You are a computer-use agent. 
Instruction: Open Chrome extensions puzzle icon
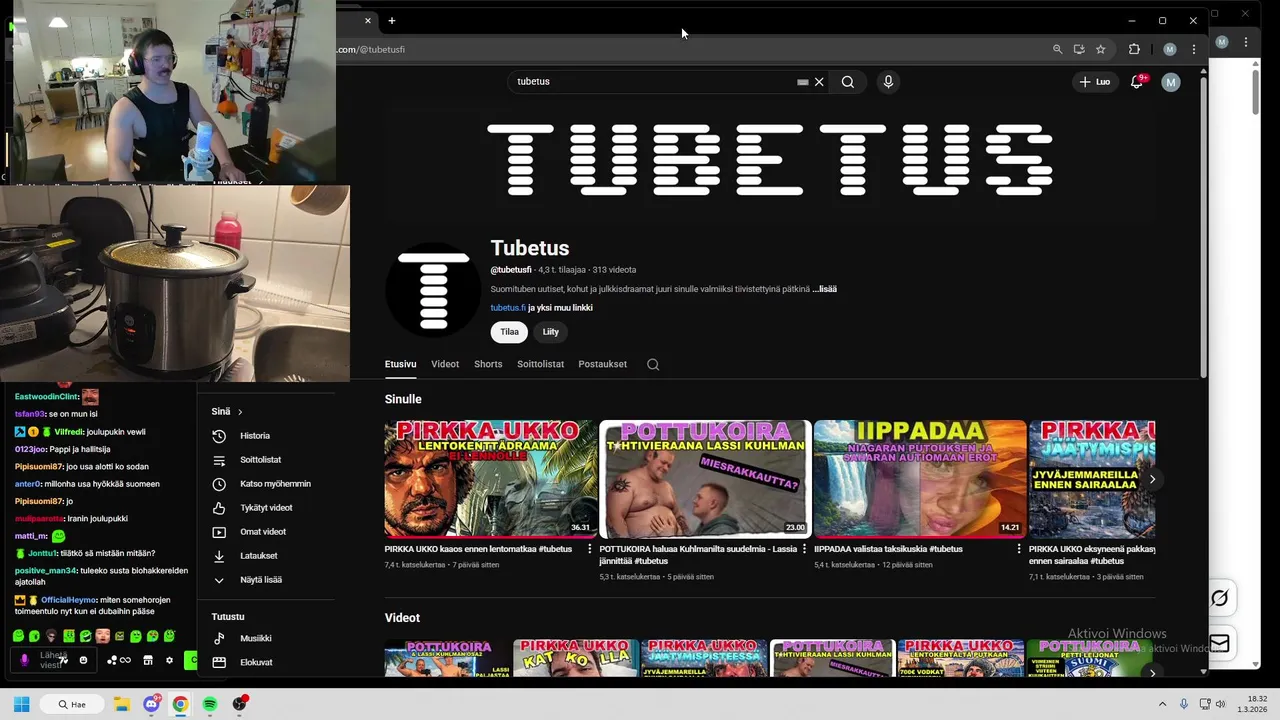1134,49
